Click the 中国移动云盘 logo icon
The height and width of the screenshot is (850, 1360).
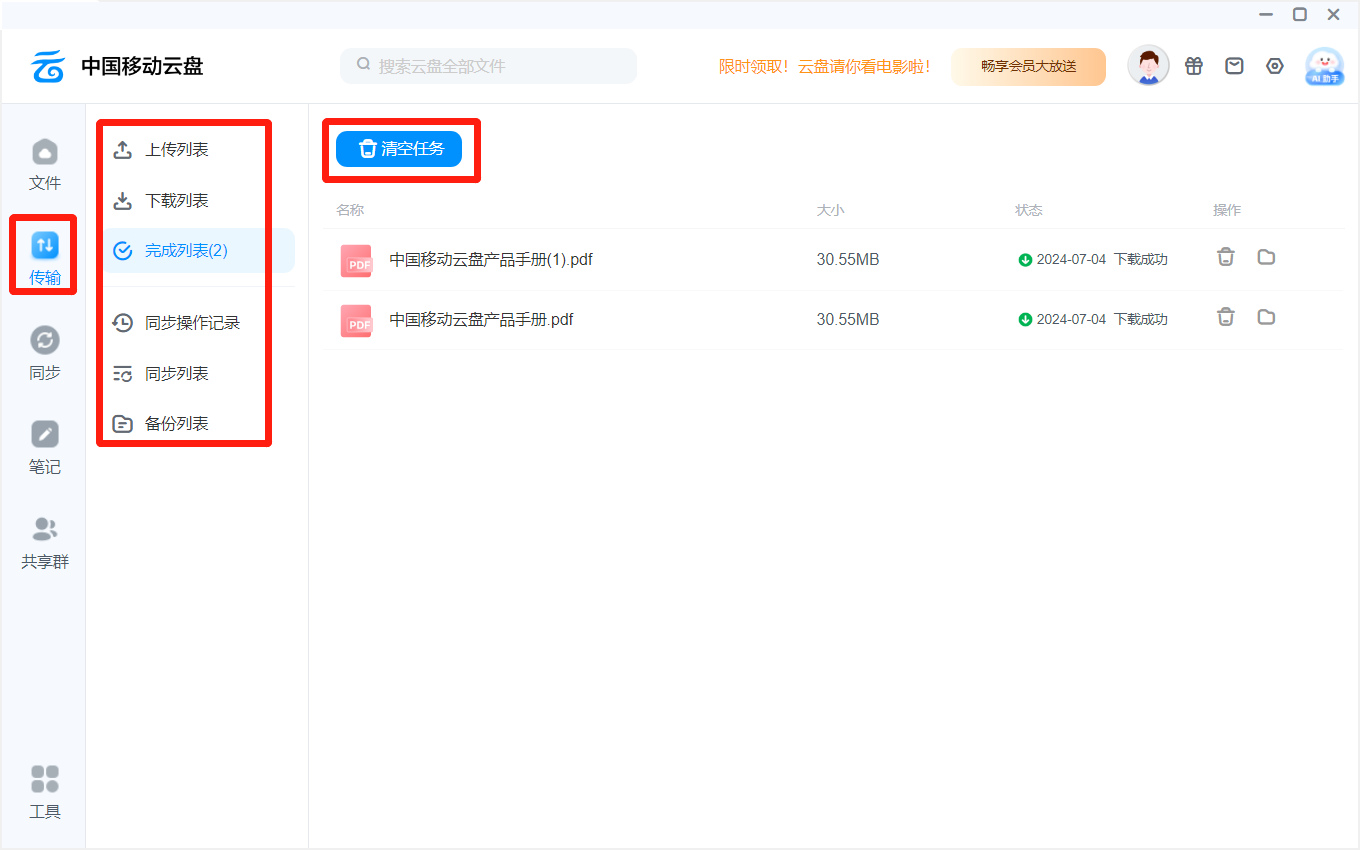(x=48, y=66)
